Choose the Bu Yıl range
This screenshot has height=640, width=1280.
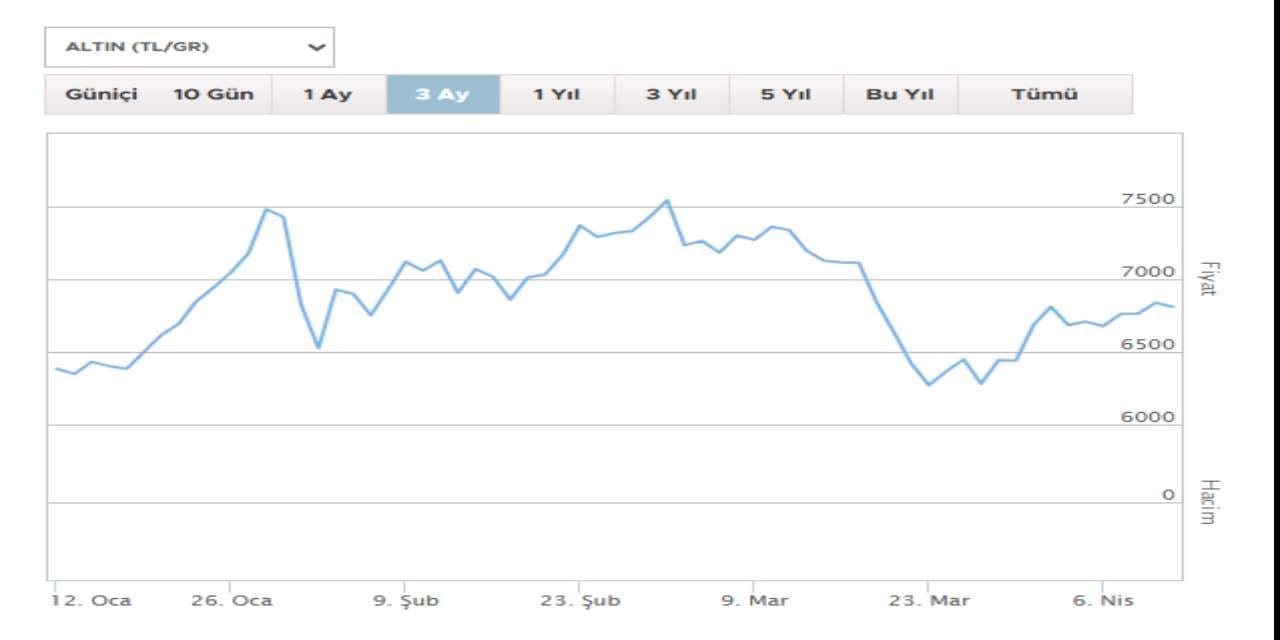pos(899,95)
